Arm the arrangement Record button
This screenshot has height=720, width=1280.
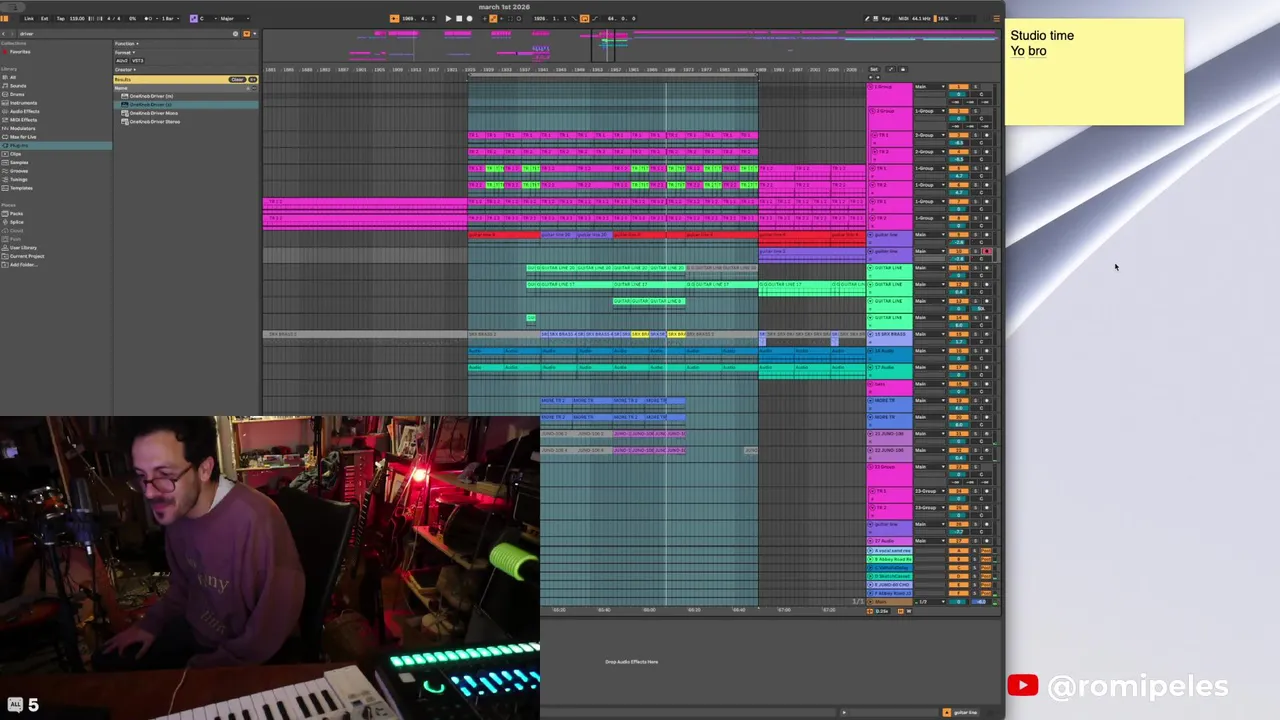(x=470, y=18)
